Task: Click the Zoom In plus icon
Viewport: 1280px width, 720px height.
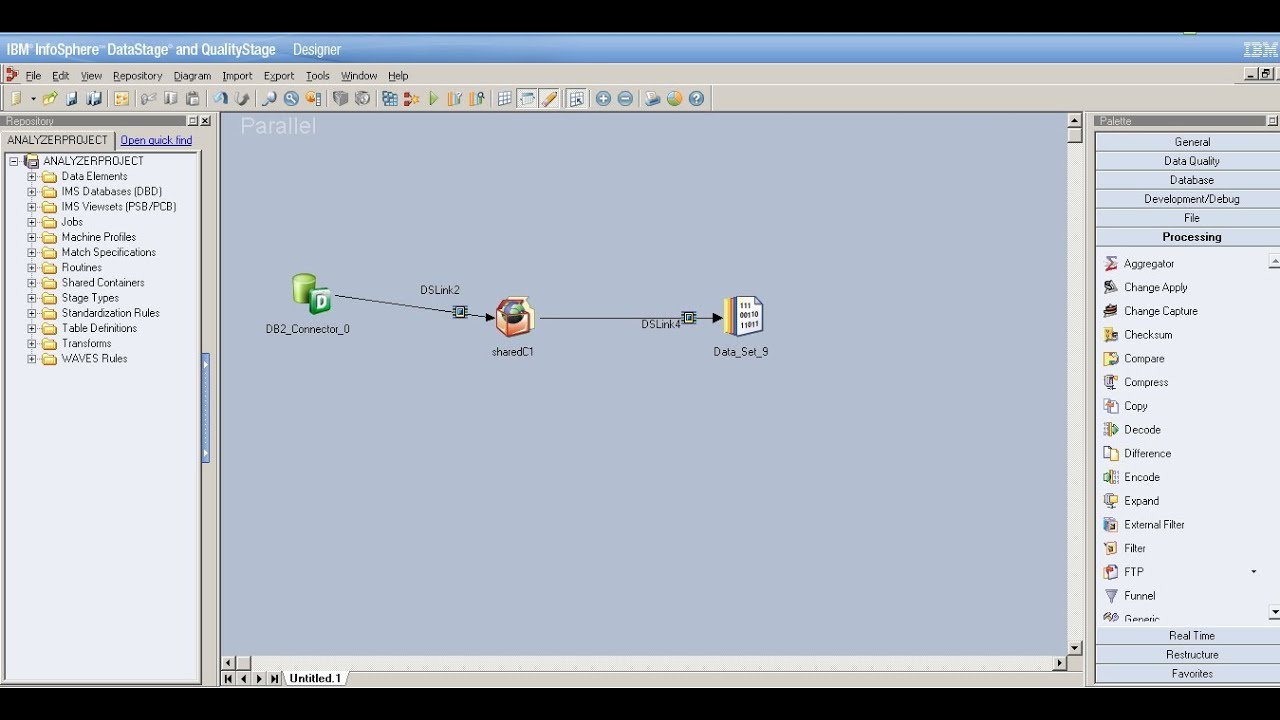Action: point(603,99)
